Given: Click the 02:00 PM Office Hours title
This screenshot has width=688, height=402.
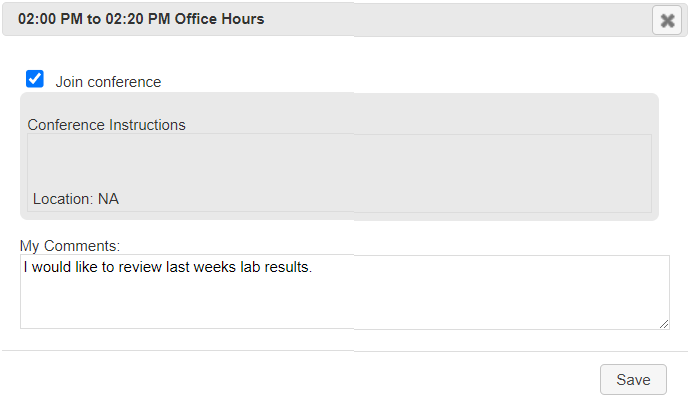Looking at the screenshot, I should [141, 19].
